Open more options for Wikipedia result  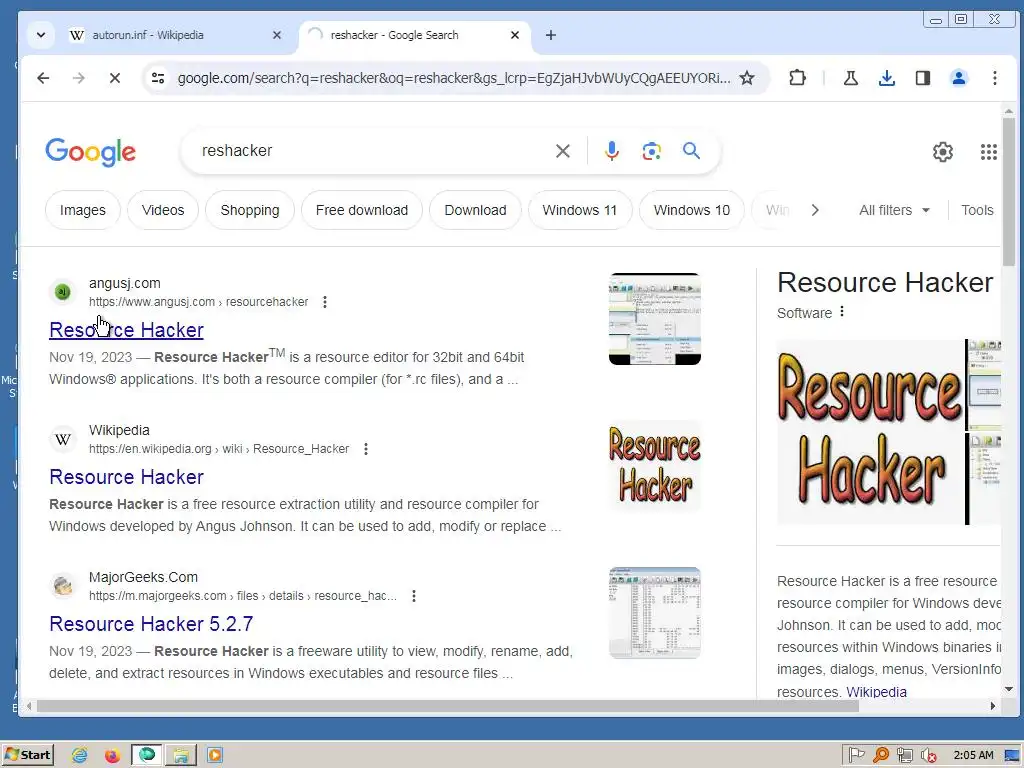366,449
